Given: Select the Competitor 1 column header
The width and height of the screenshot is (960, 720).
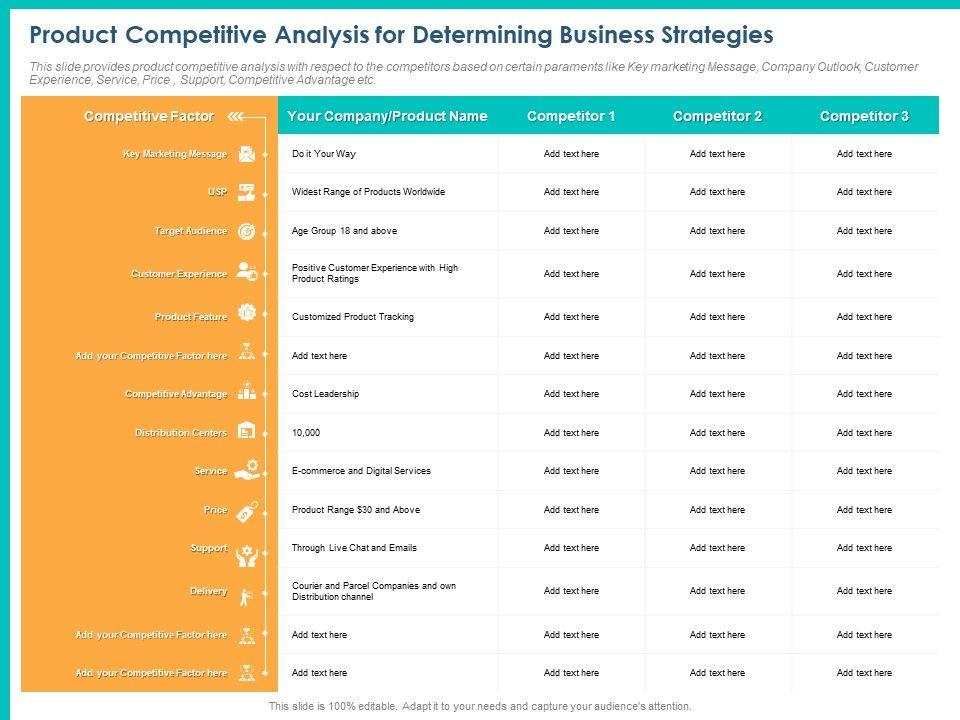Looking at the screenshot, I should (x=571, y=117).
